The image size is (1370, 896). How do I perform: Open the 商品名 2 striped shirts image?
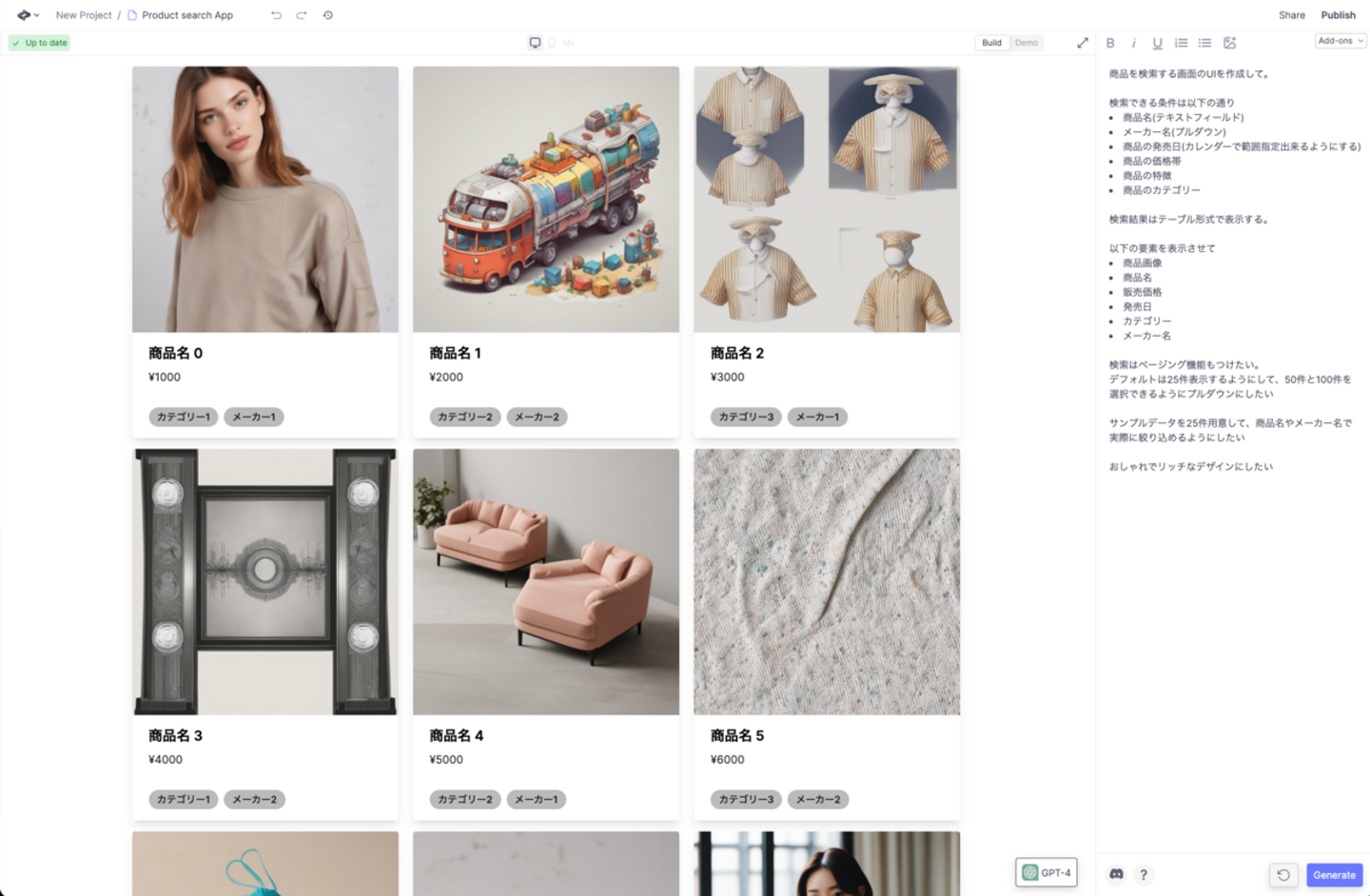pos(827,200)
